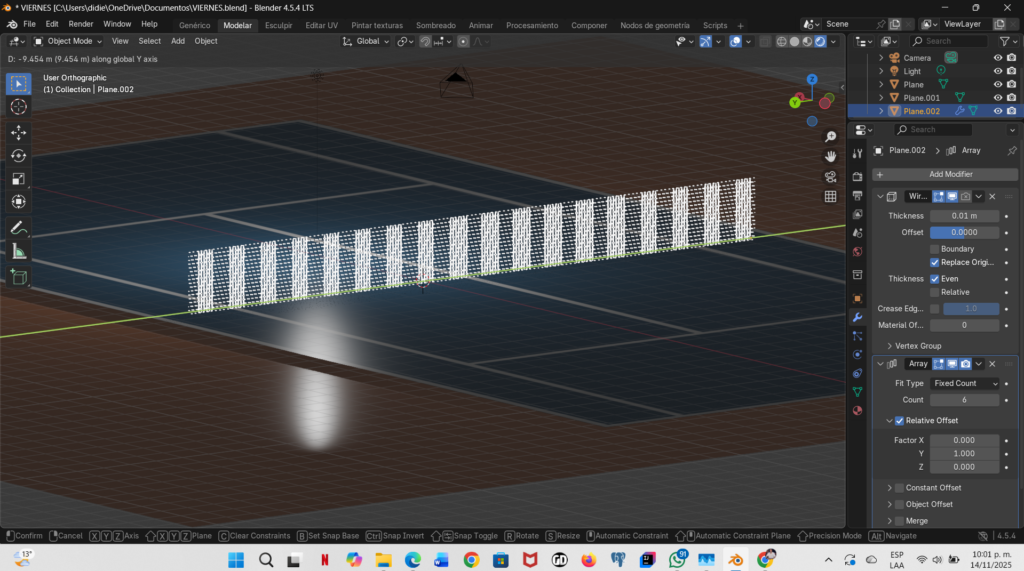The width and height of the screenshot is (1024, 571).
Task: Open the Fit Type Fixed Count dropdown
Action: click(x=964, y=383)
